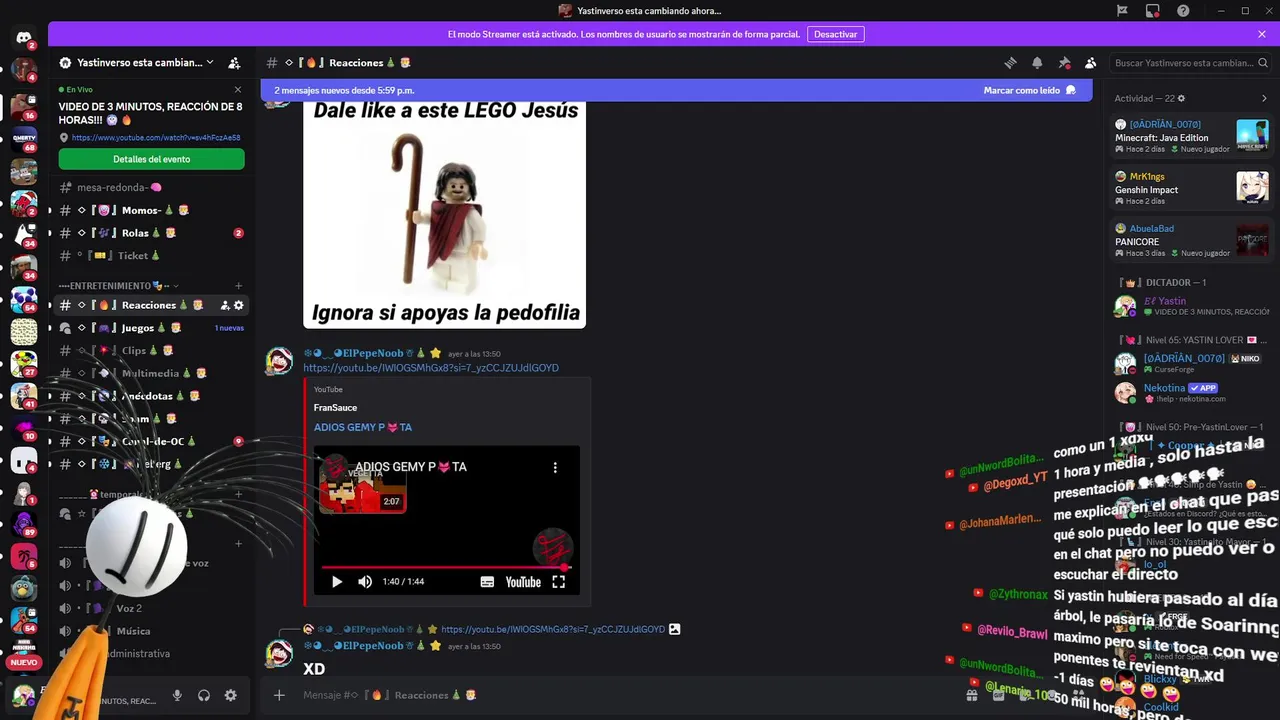Open the attachment plus button in message box
The image size is (1280, 720).
click(279, 695)
